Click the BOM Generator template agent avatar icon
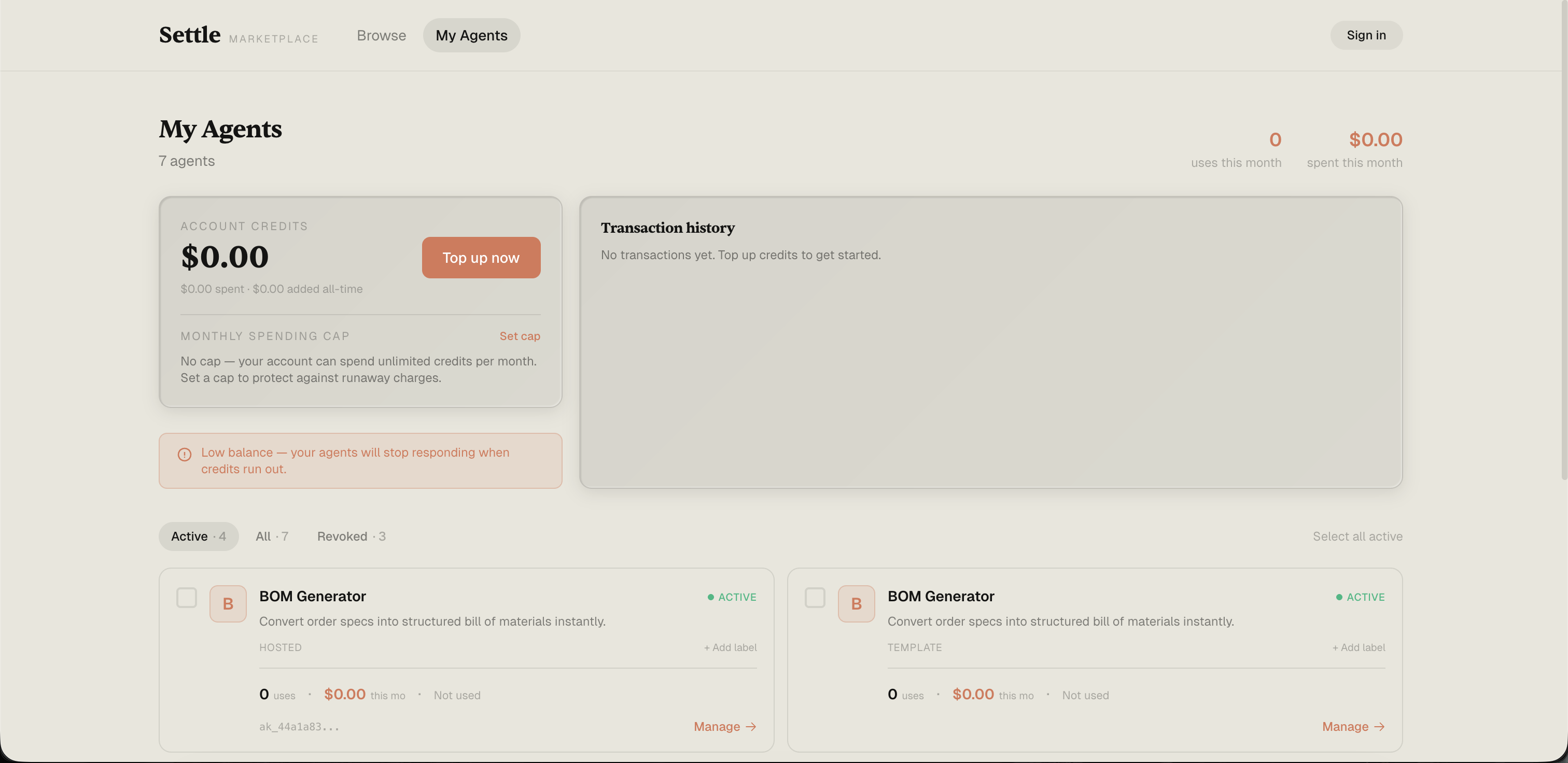Image resolution: width=1568 pixels, height=763 pixels. 856,603
